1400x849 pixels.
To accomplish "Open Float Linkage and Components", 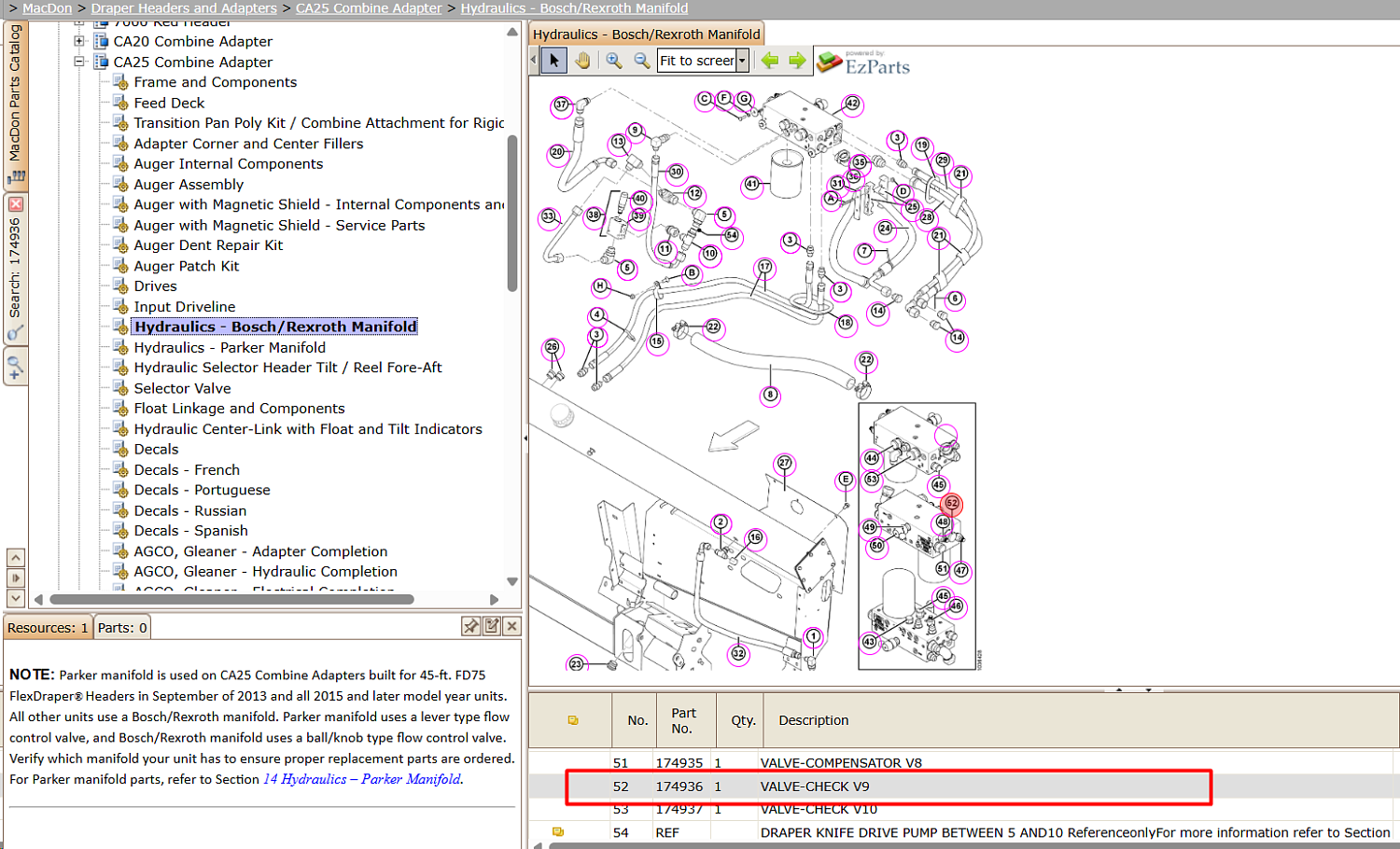I will 239,409.
